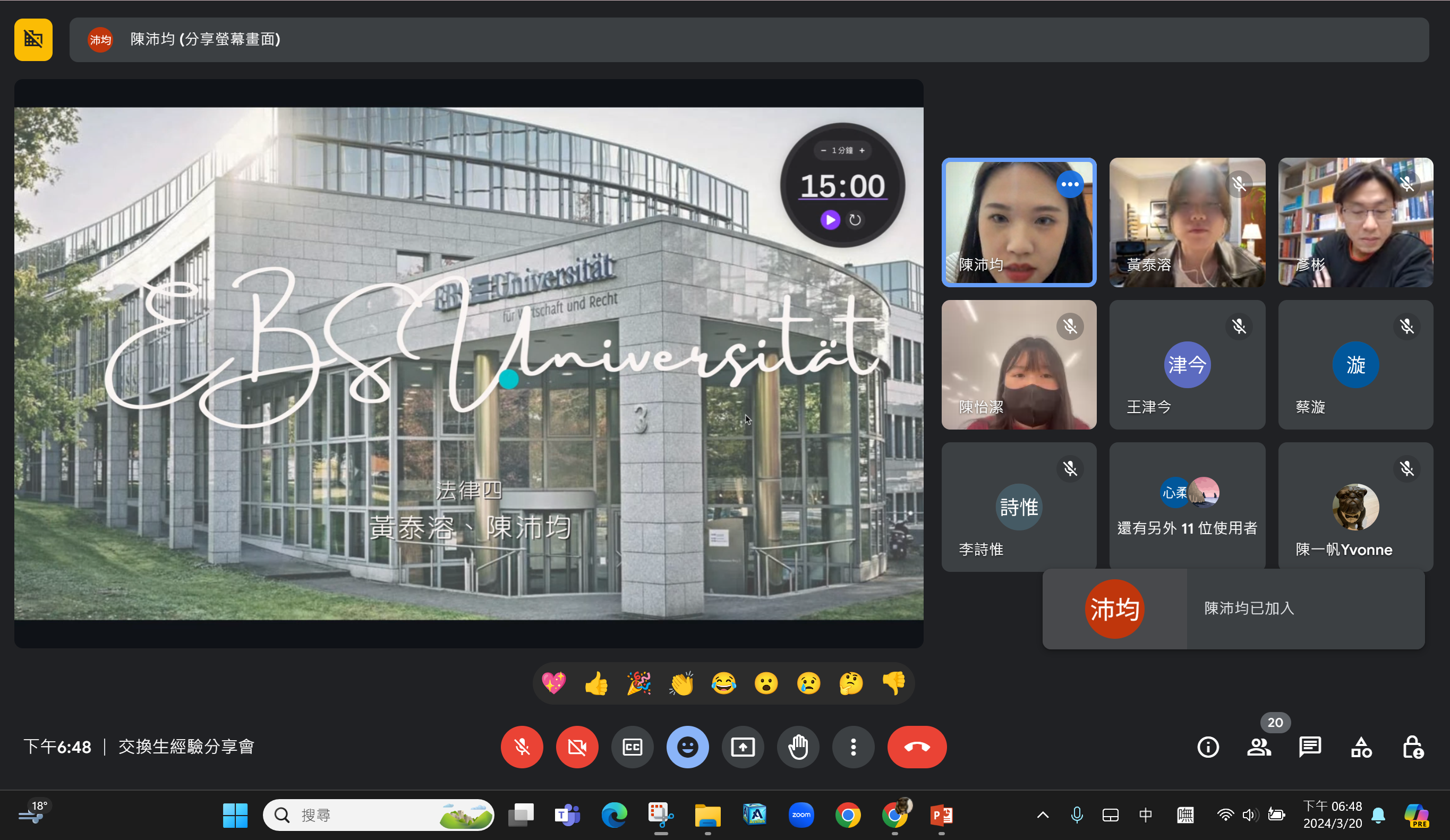Open Copilot preview in taskbar

1416,815
